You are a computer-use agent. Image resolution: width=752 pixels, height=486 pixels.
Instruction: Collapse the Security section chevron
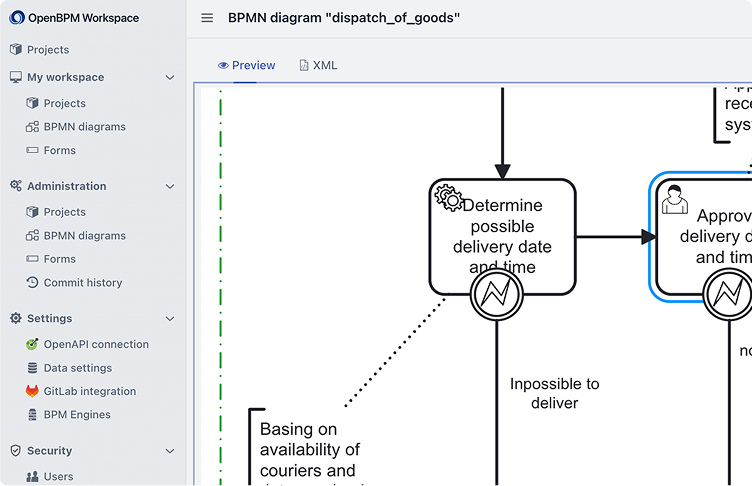click(170, 451)
